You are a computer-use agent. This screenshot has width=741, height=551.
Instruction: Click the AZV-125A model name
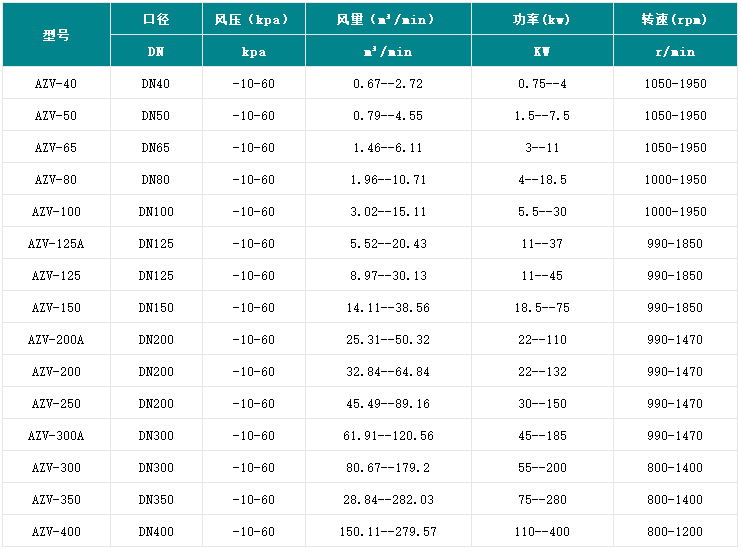coord(56,244)
